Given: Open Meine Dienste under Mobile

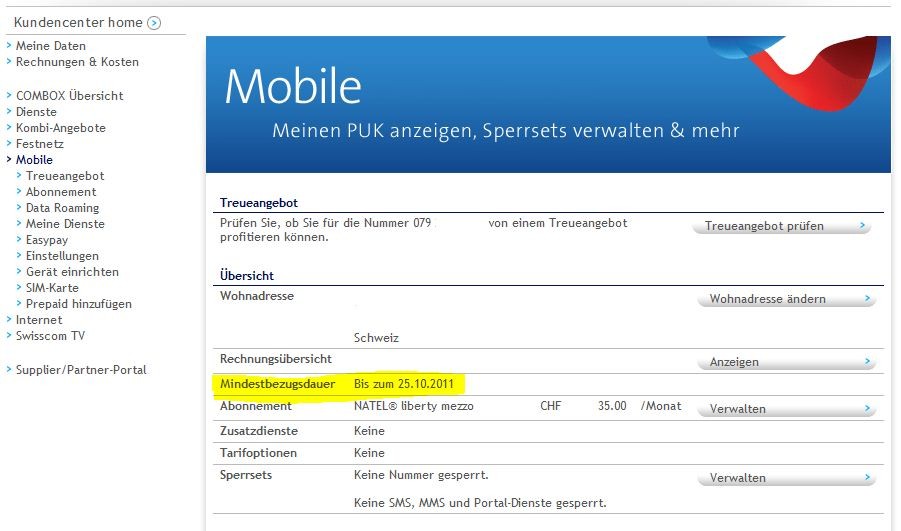Looking at the screenshot, I should [65, 224].
